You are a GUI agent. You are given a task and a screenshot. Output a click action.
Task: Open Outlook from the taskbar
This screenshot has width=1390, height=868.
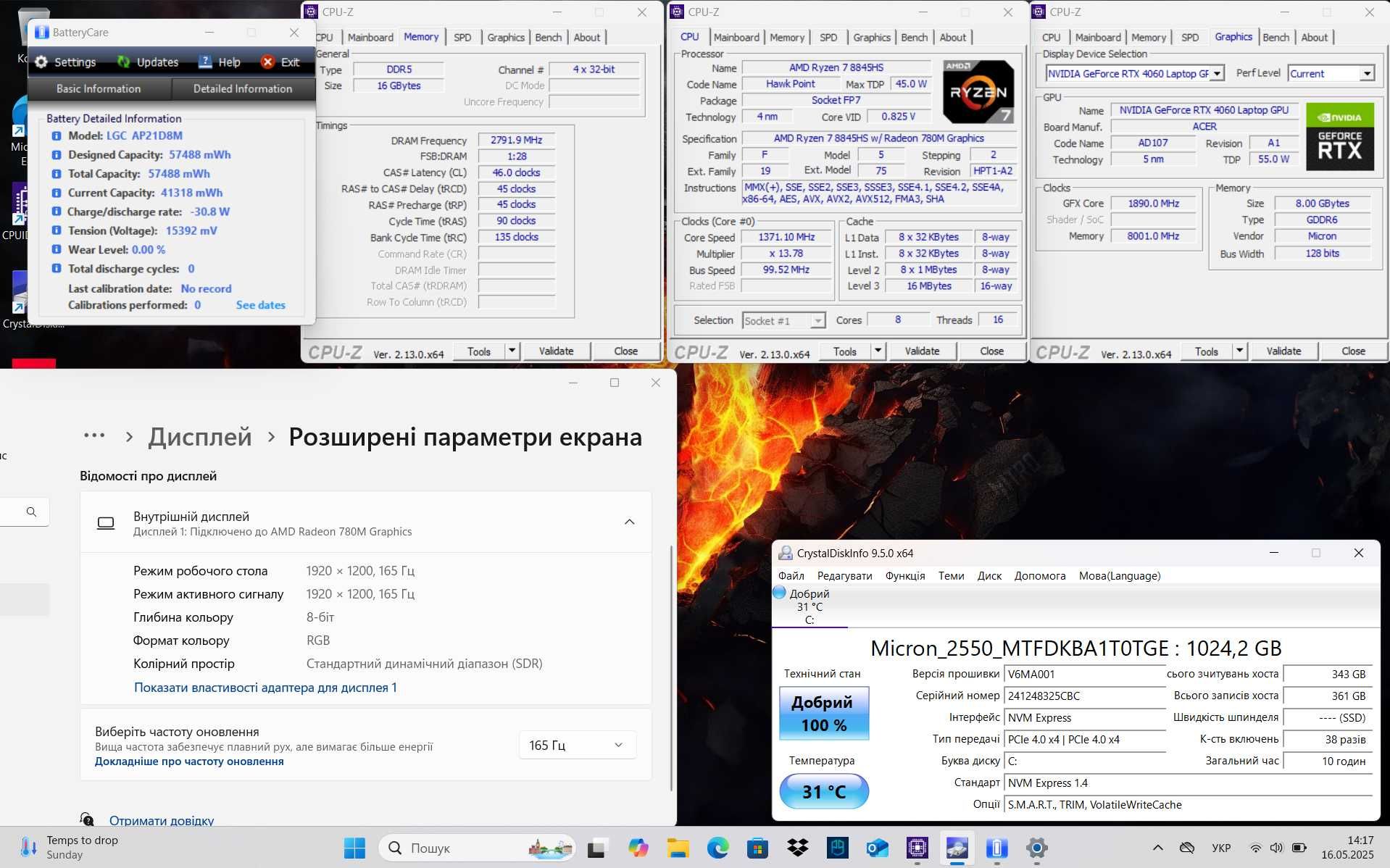pos(877,847)
